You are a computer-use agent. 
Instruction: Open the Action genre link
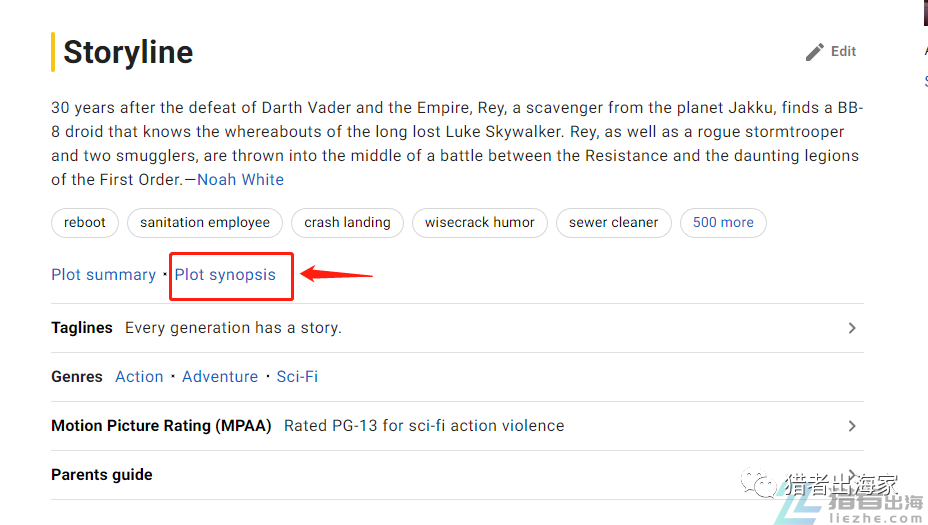(139, 377)
